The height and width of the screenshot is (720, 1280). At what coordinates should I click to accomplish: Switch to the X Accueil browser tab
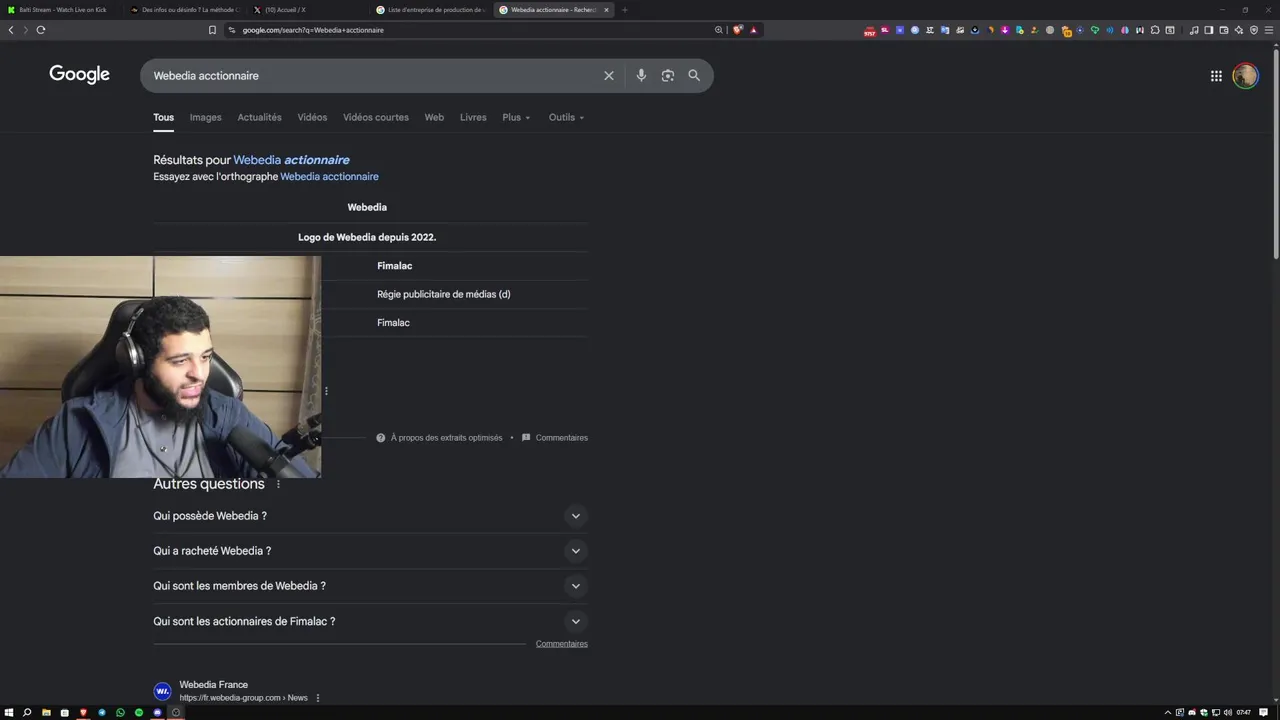[x=308, y=10]
